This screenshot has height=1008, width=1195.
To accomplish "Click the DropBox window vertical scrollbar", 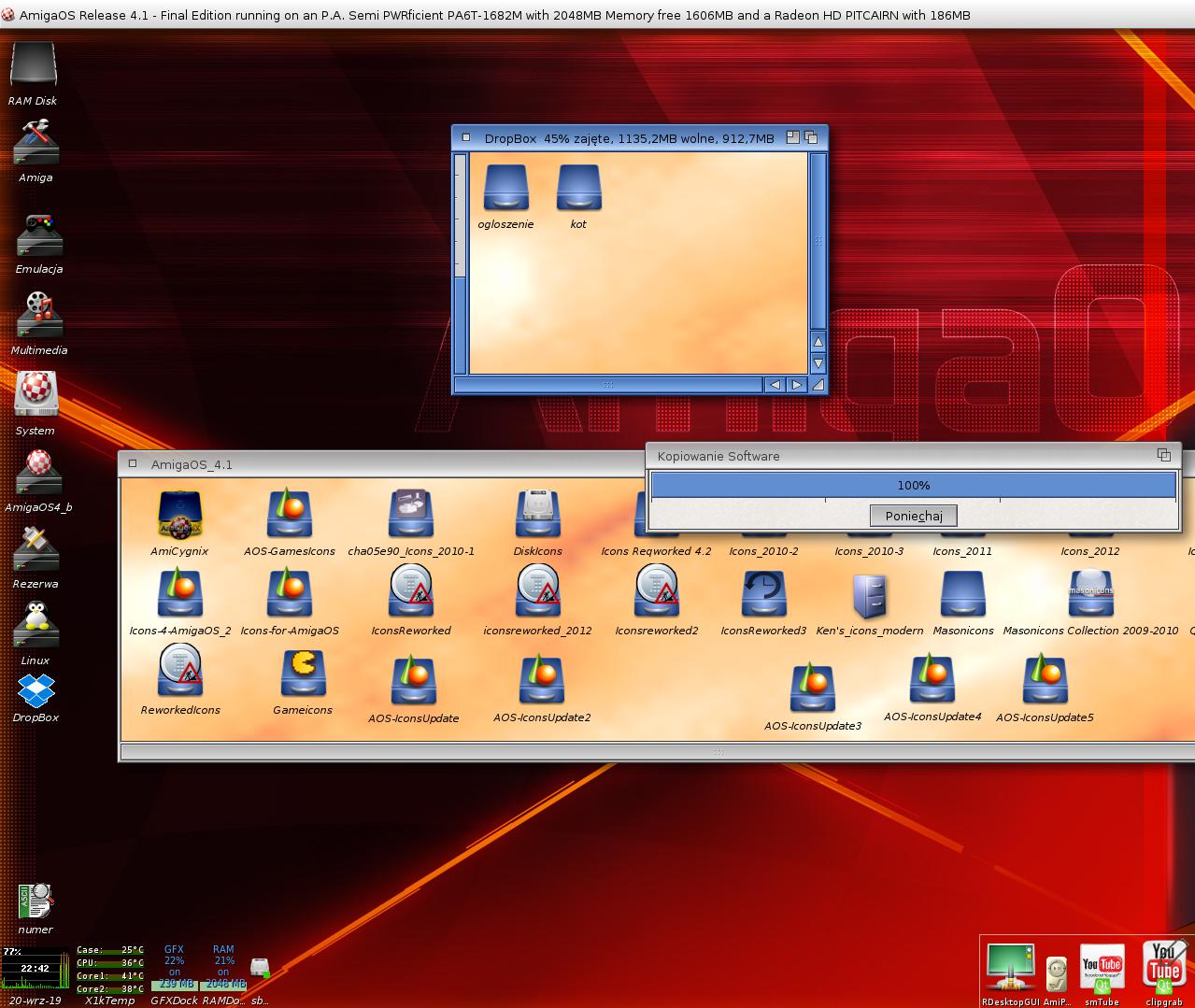I will pyautogui.click(x=818, y=241).
